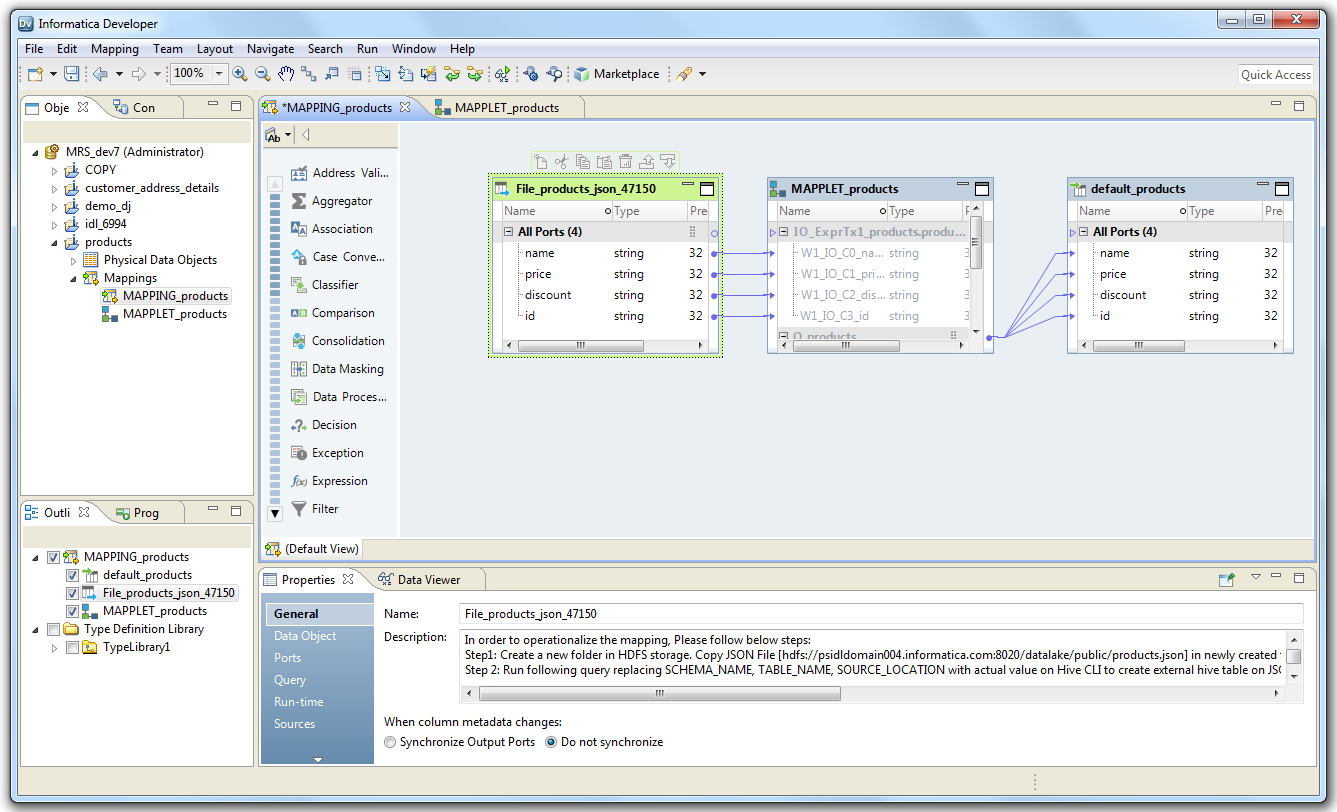The height and width of the screenshot is (812, 1337).
Task: Select the Address Validator transformation in the palette
Action: pyautogui.click(x=339, y=173)
